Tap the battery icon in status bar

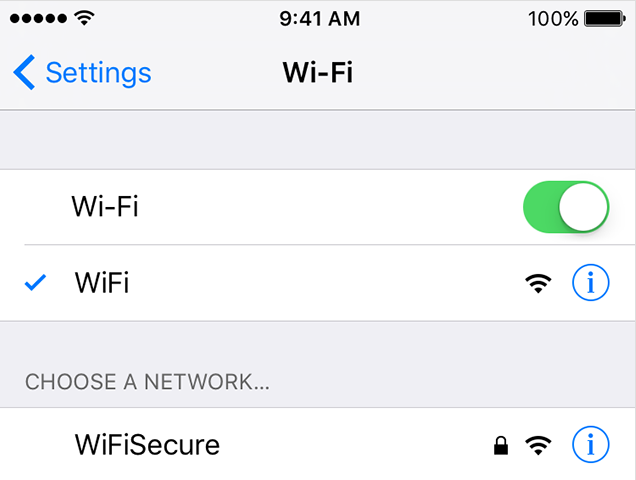pos(604,19)
